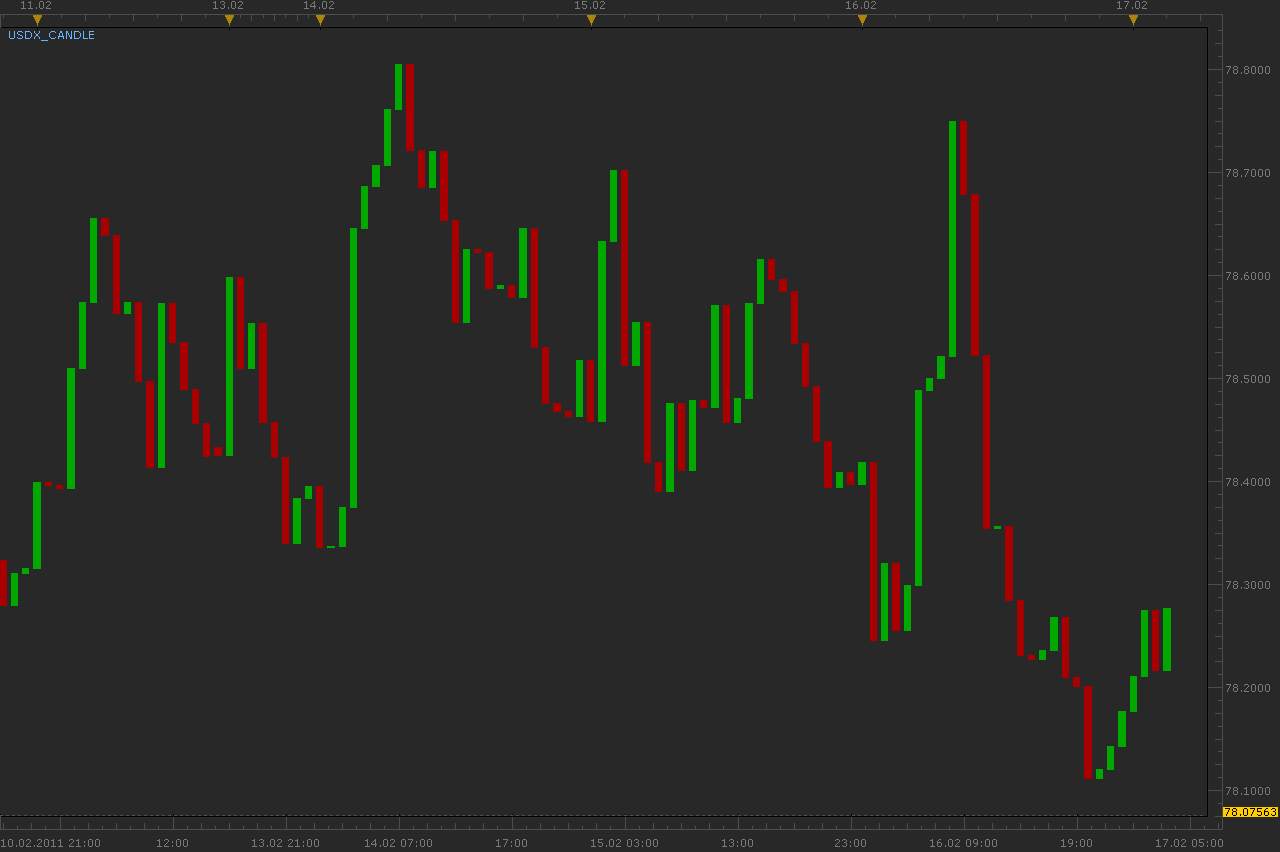Image resolution: width=1280 pixels, height=852 pixels.
Task: Click the 78.5000 price axis label
Action: coord(1248,379)
